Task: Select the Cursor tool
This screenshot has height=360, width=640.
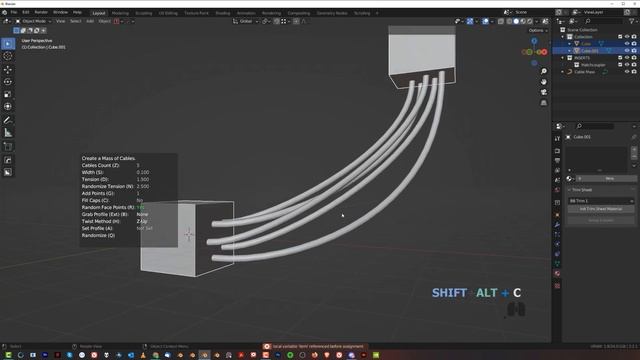Action: 8,56
